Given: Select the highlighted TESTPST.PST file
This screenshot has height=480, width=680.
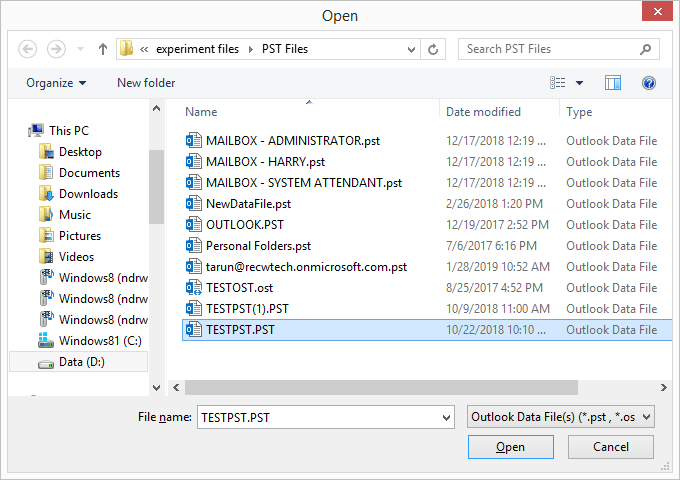Looking at the screenshot, I should 427,330.
